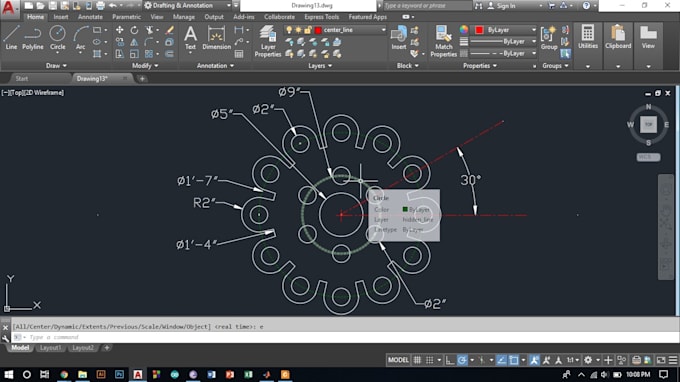Select the Polyline tool
This screenshot has height=382, width=680.
coord(33,37)
